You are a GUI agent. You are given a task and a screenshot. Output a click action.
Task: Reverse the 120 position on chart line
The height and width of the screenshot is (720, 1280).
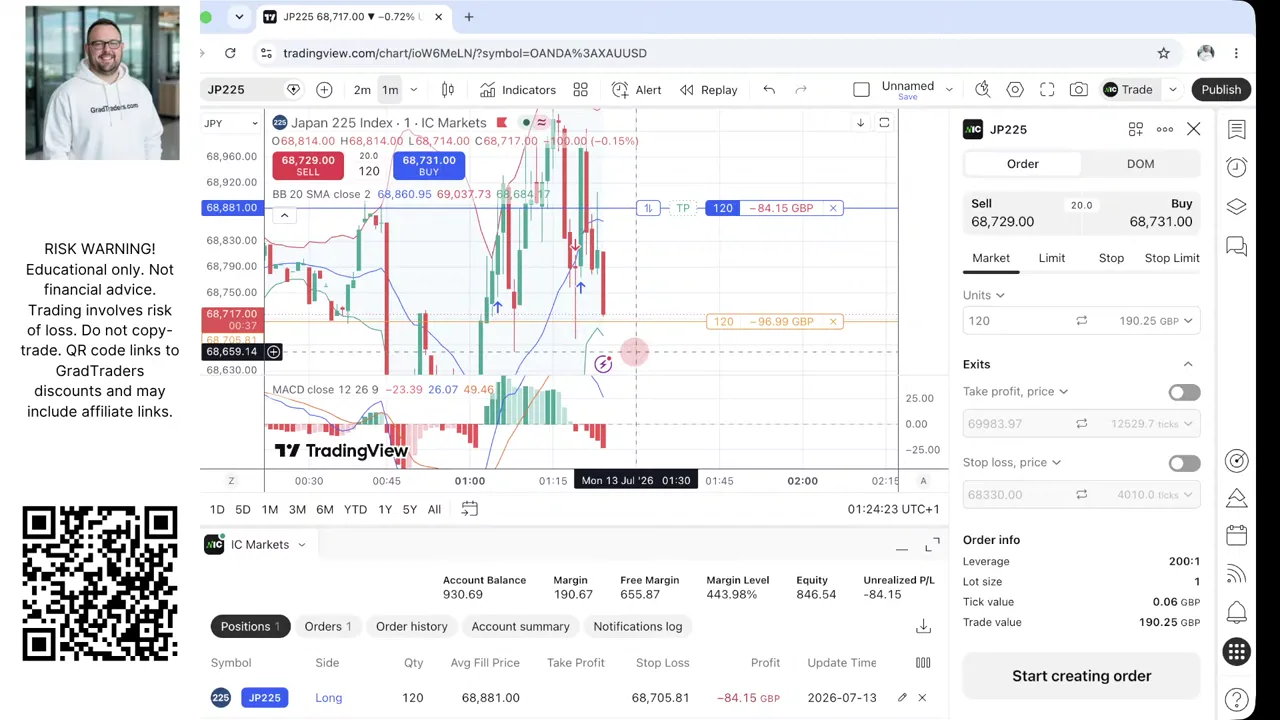648,208
